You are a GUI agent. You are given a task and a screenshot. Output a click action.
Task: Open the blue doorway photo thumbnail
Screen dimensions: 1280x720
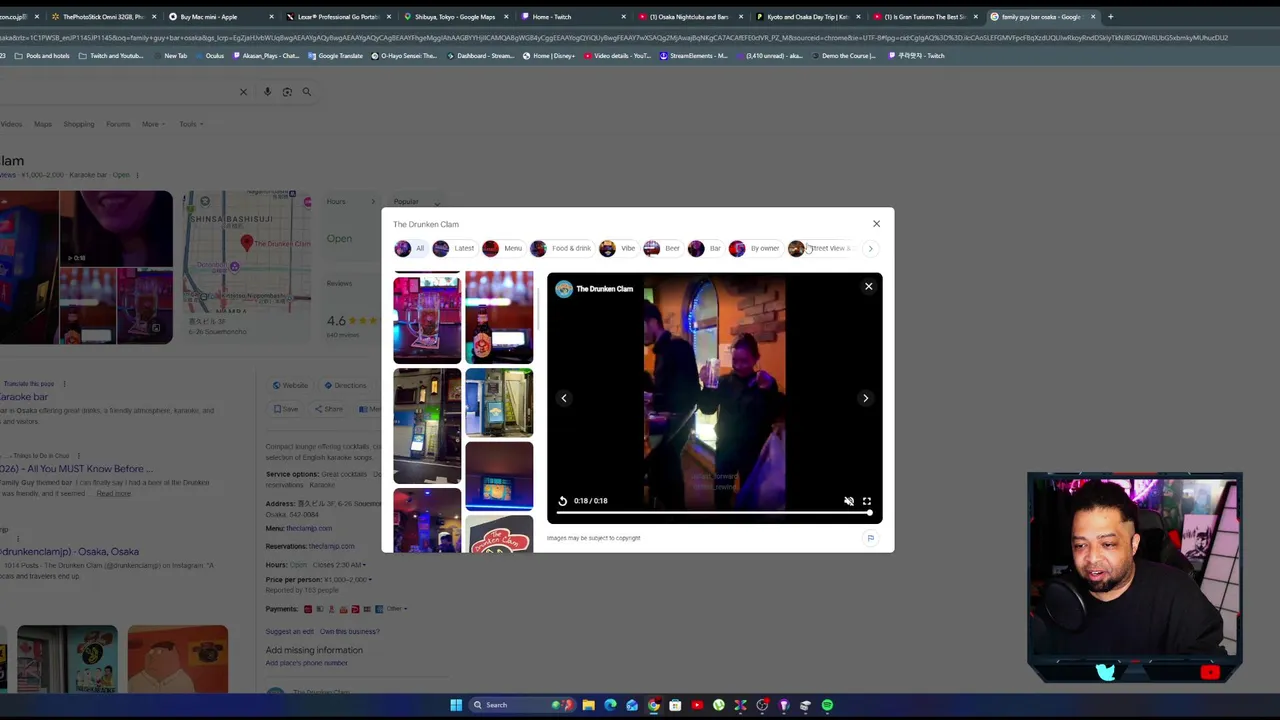click(x=499, y=403)
